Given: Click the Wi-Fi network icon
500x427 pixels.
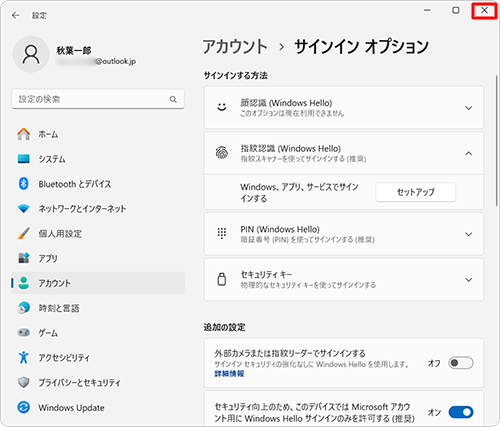Looking at the screenshot, I should pyautogui.click(x=24, y=209).
